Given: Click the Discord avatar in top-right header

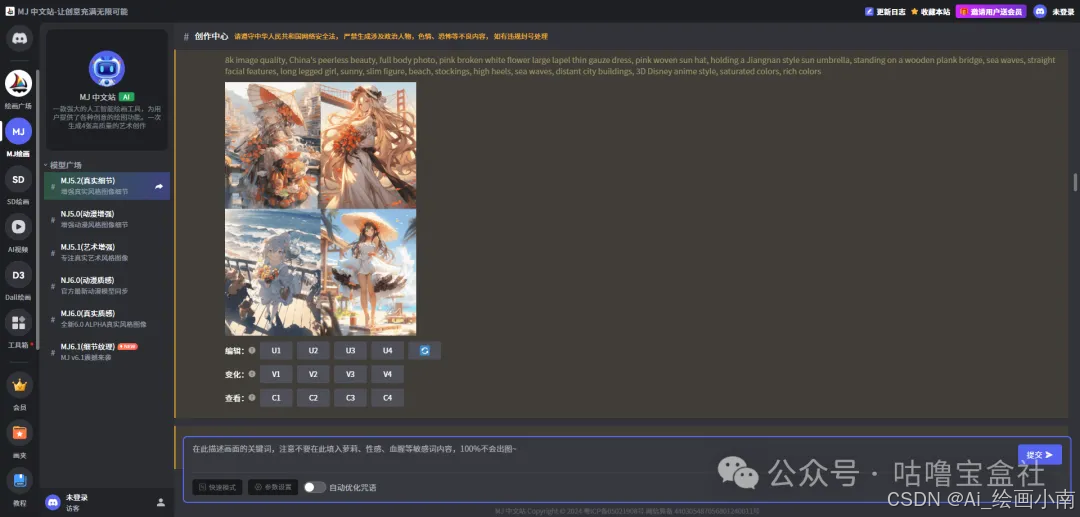Looking at the screenshot, I should click(1040, 11).
